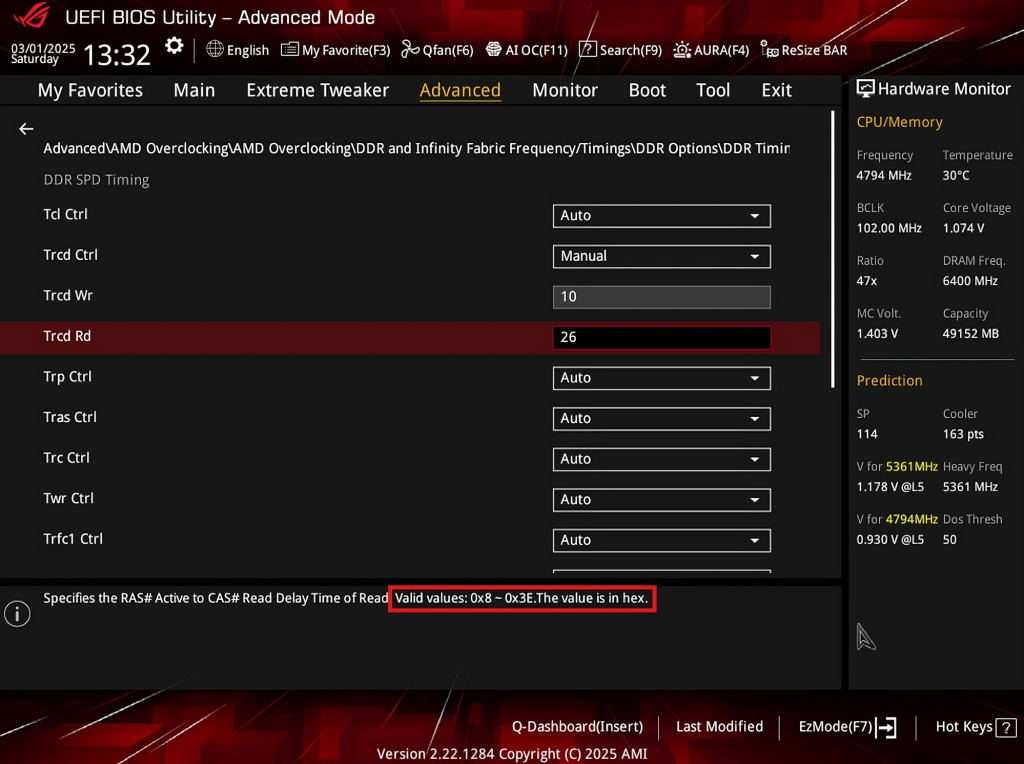Open Q-Dashboard(Insert)
This screenshot has width=1024, height=764.
[577, 727]
